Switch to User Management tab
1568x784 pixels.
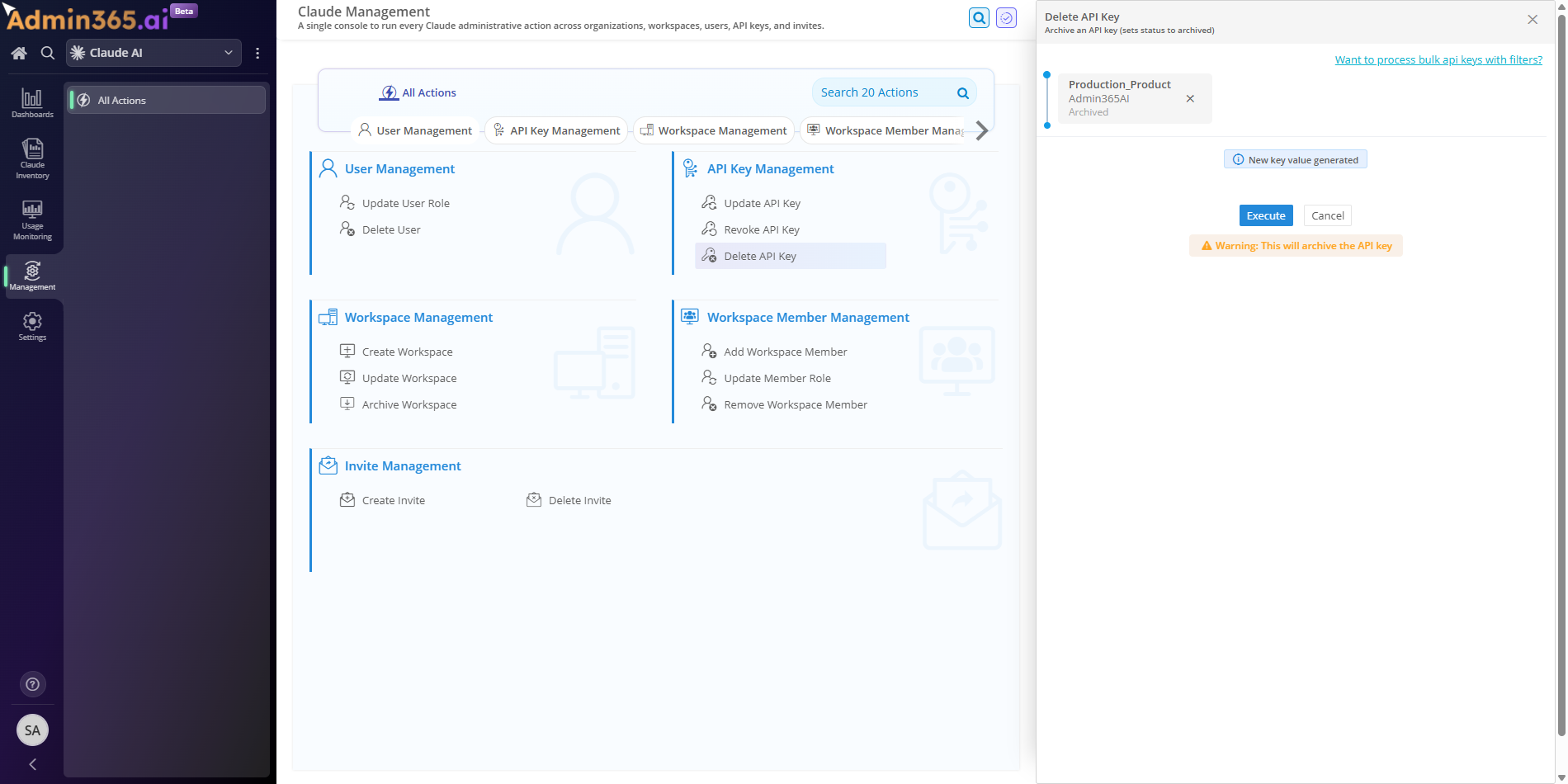point(416,130)
